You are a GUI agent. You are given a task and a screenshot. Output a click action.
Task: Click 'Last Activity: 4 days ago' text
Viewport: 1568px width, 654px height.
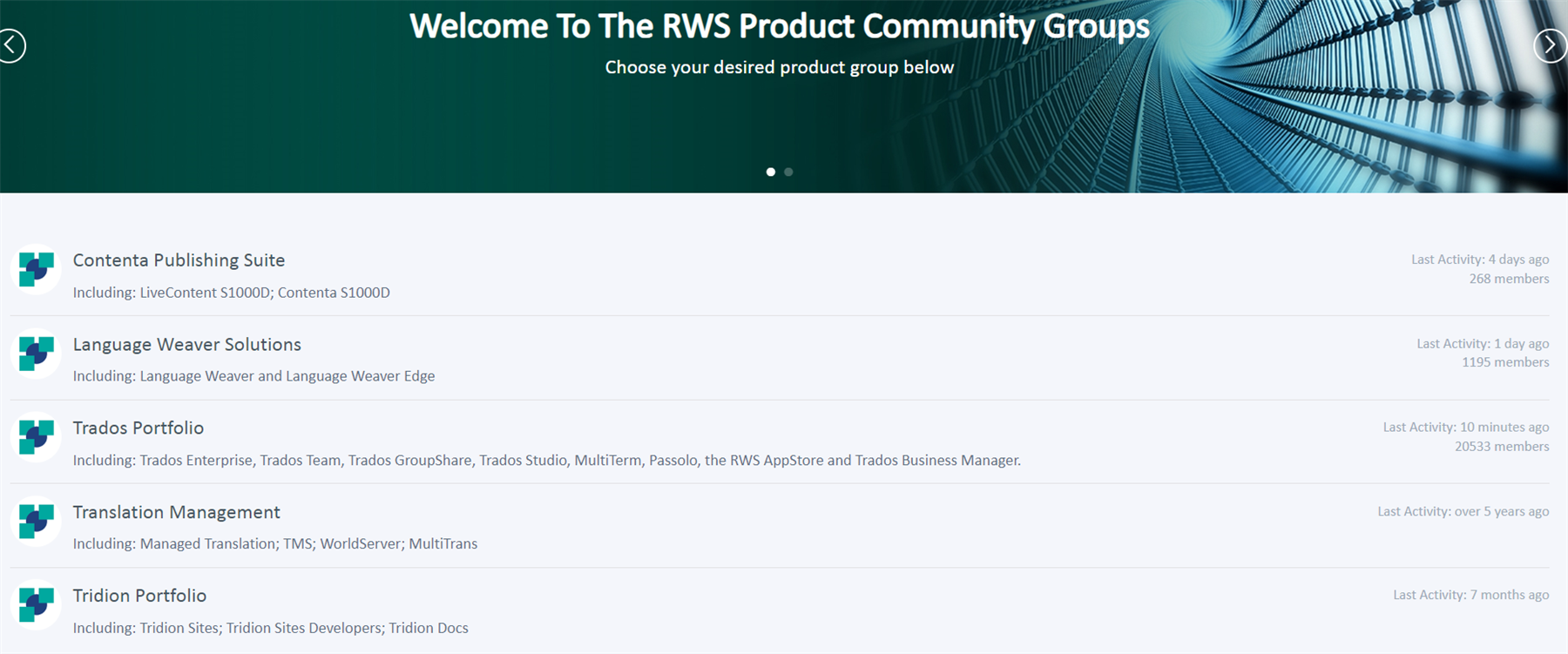1480,260
